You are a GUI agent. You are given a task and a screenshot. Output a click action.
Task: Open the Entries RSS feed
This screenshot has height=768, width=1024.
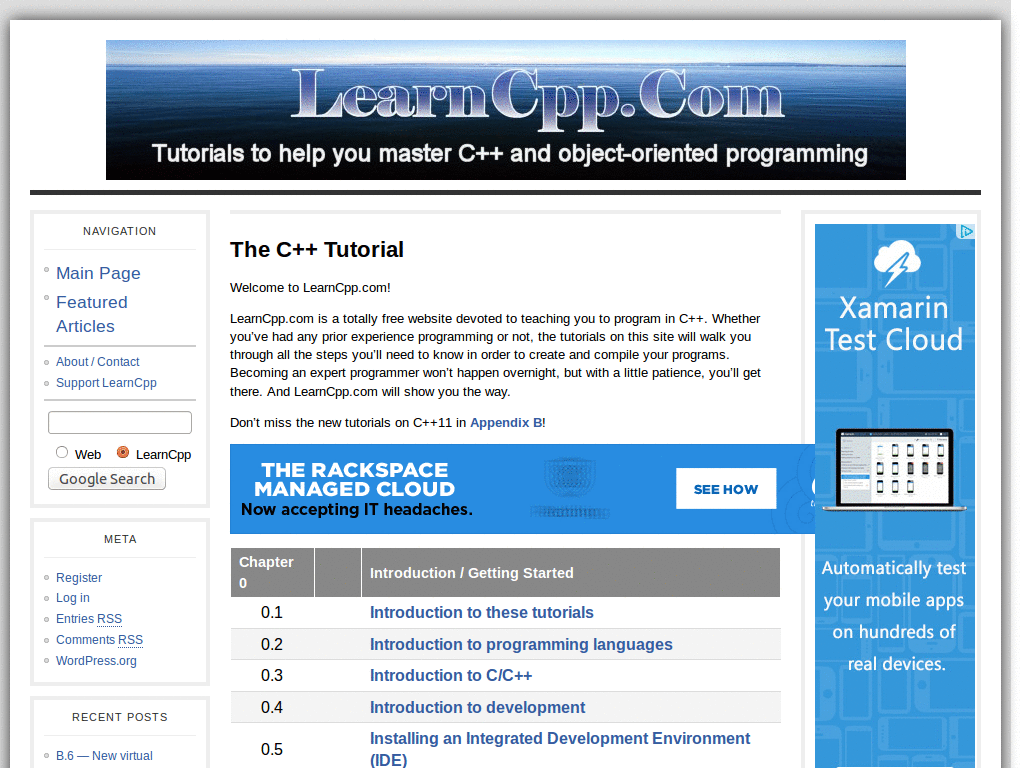coord(88,618)
